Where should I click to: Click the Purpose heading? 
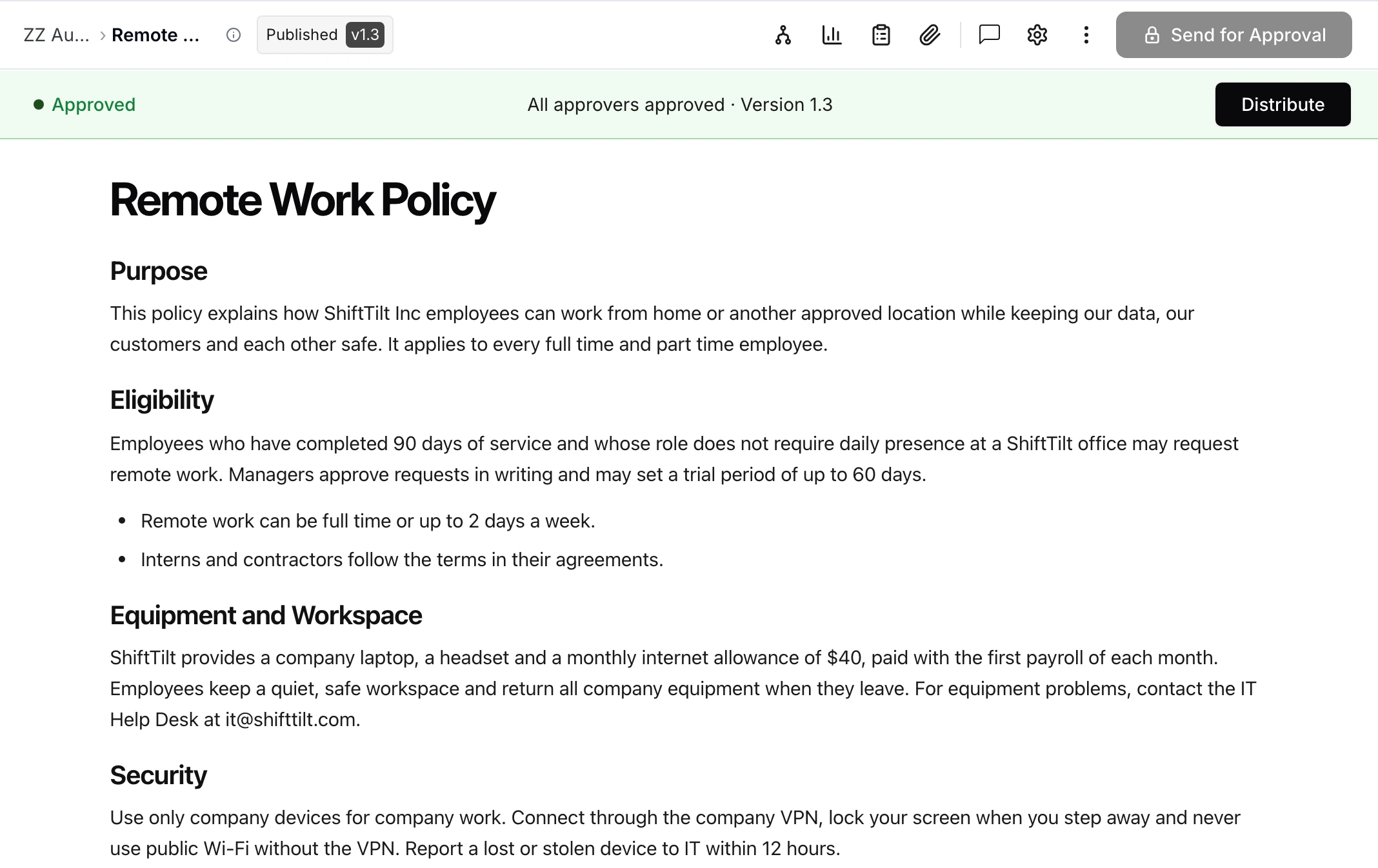tap(159, 271)
